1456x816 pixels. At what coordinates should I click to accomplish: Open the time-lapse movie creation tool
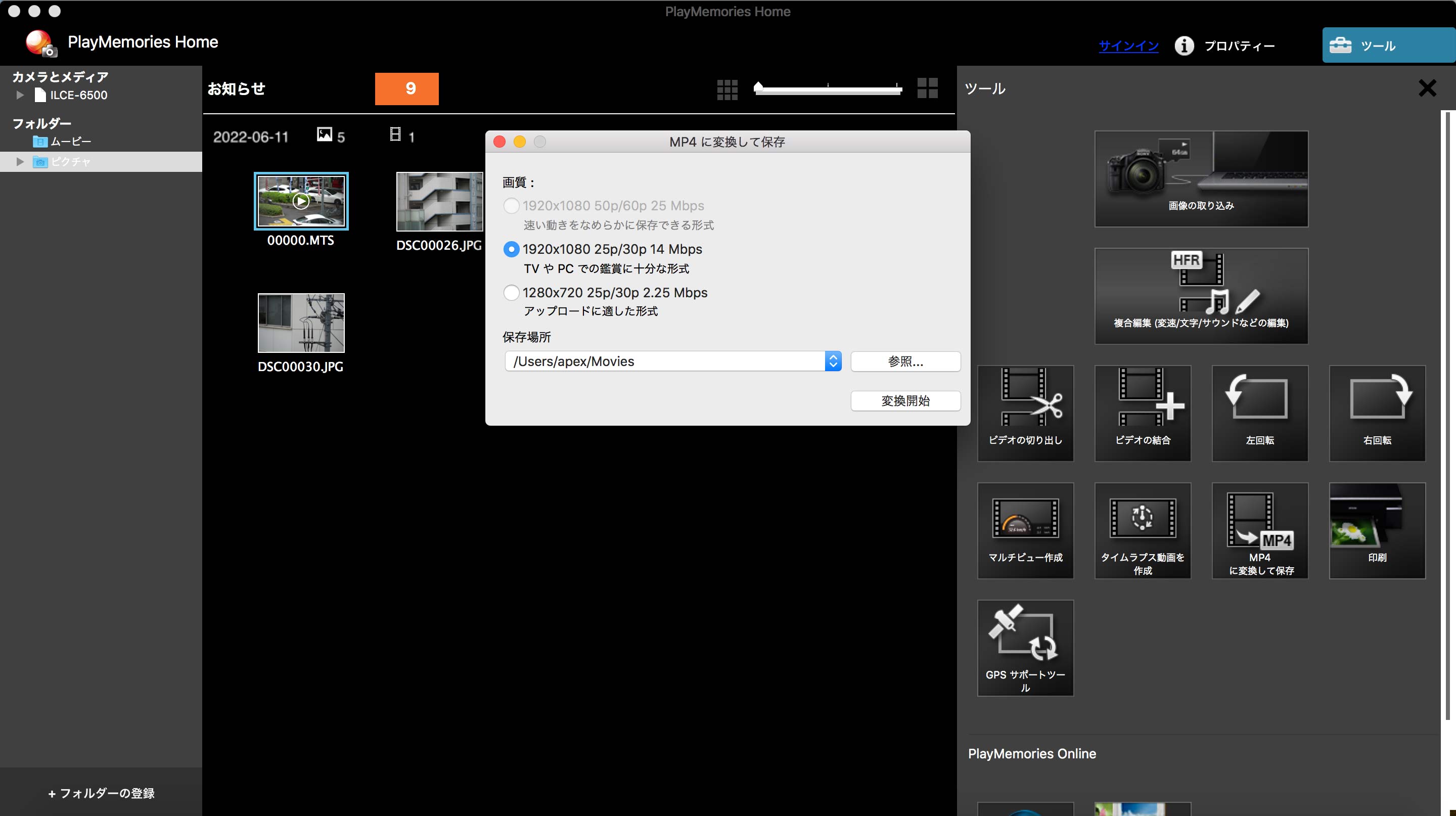click(x=1143, y=531)
